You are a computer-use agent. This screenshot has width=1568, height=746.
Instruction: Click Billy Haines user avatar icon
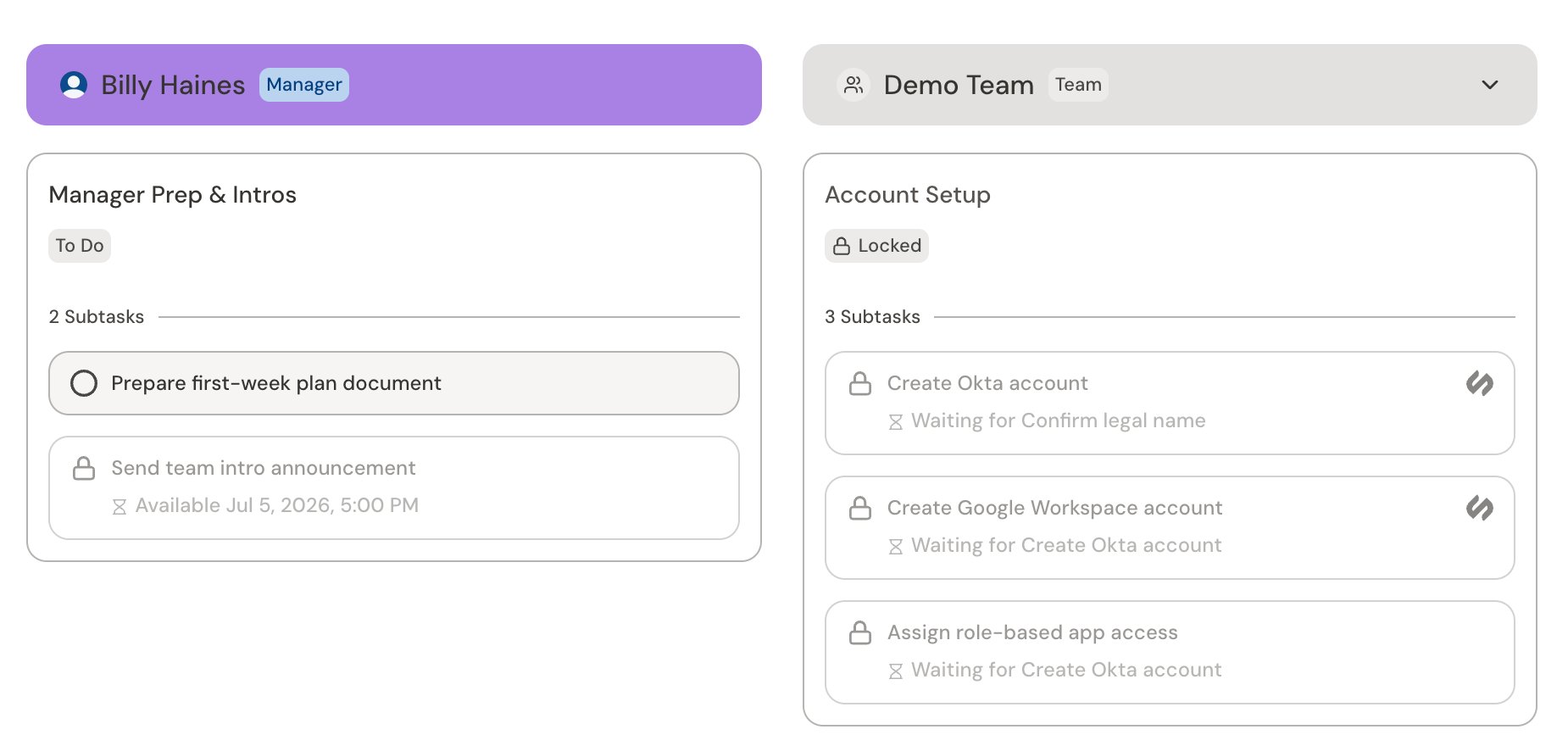pyautogui.click(x=74, y=85)
